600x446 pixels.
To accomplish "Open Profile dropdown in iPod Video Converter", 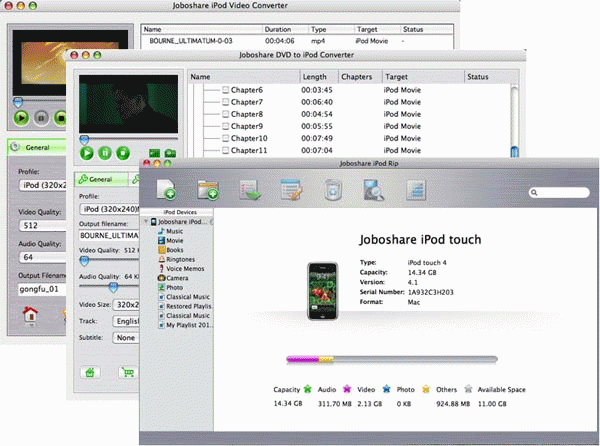I will point(42,185).
